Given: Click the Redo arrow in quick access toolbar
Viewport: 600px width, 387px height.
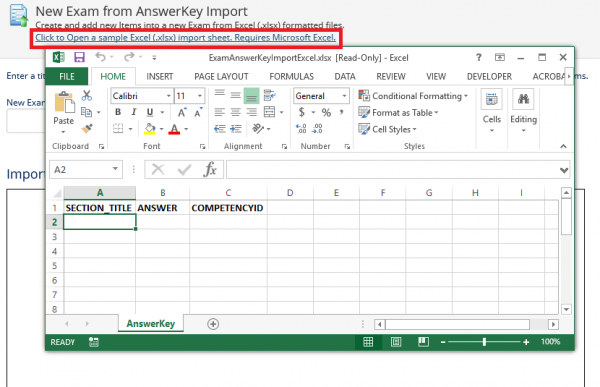Looking at the screenshot, I should pyautogui.click(x=129, y=57).
